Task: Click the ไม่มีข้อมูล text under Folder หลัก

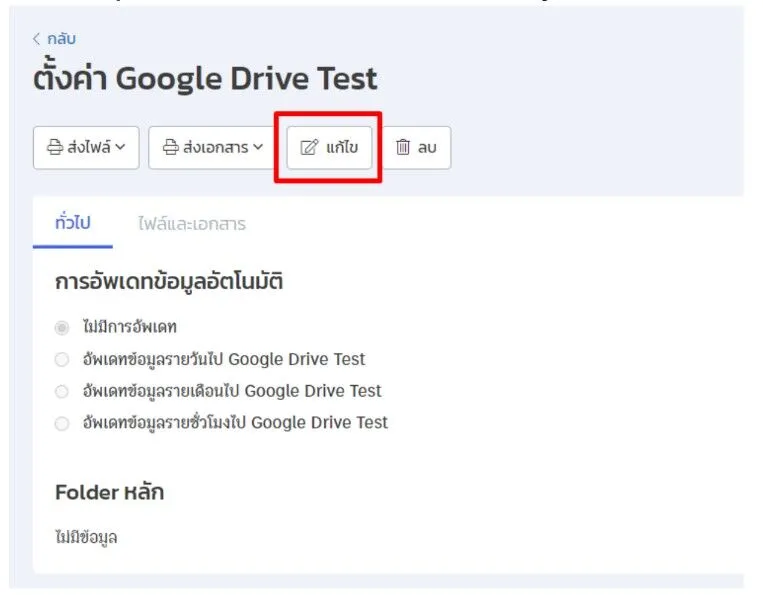Action: click(86, 537)
